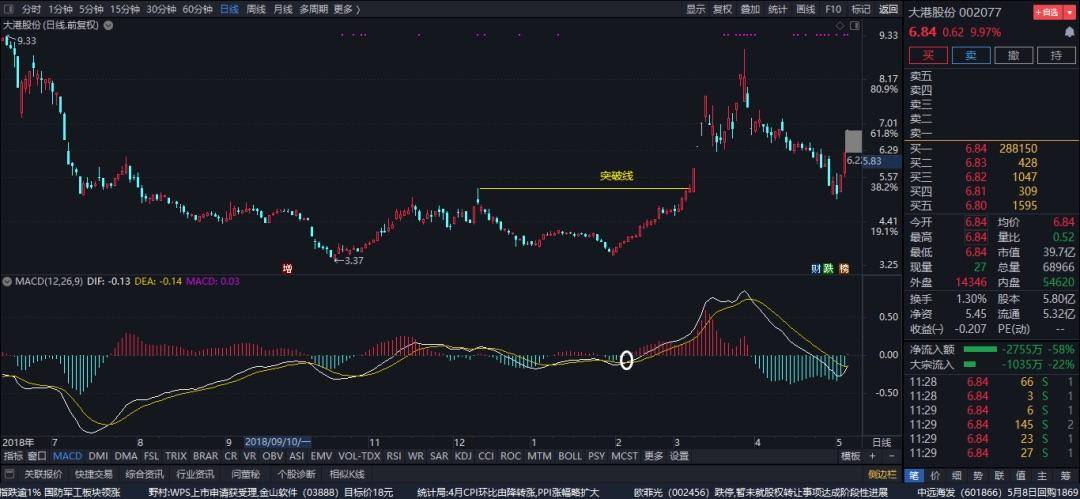
Task: Open the 多周期 multi-period option
Action: tap(313, 9)
